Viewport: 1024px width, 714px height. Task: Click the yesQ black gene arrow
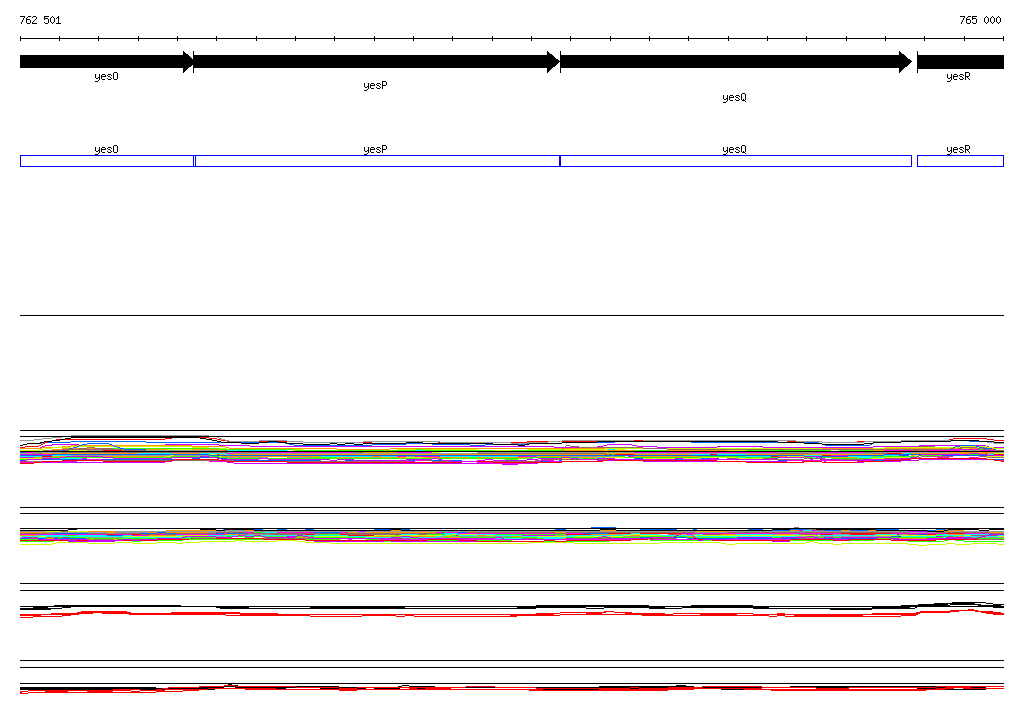click(736, 62)
